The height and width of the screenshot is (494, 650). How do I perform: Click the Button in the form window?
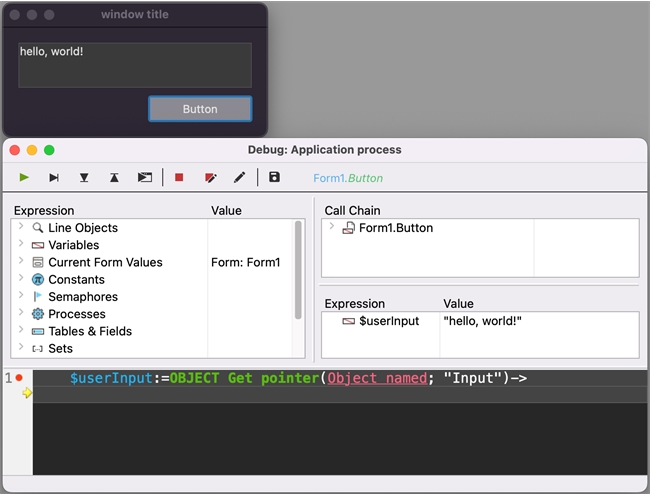tap(200, 109)
